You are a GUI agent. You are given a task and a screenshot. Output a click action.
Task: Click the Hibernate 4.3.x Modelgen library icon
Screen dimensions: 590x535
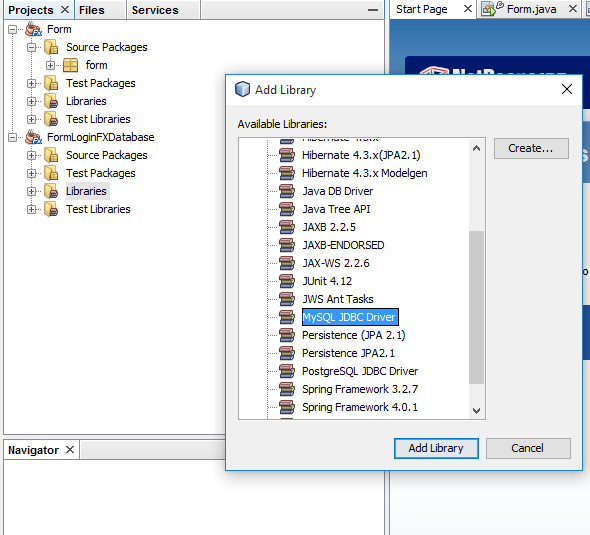[x=287, y=173]
